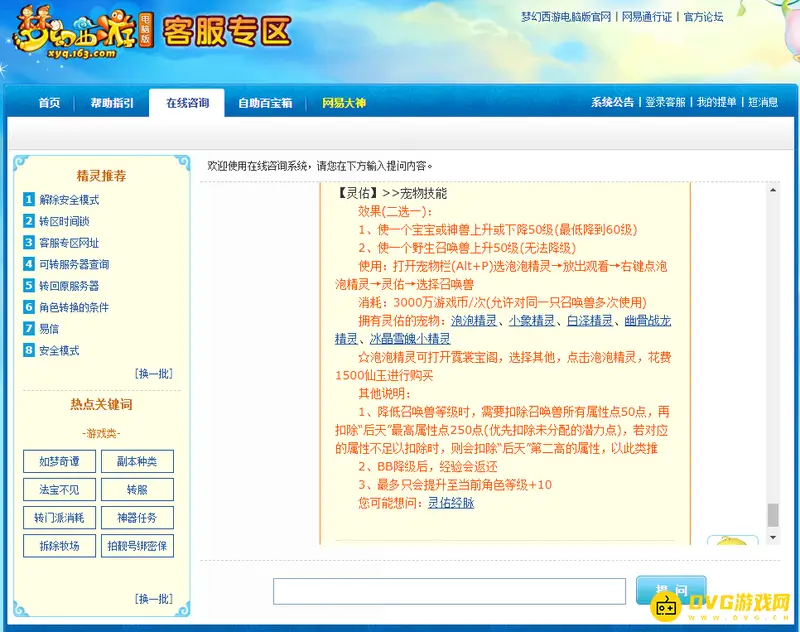
Task: Open the 灵佑经脉 suggested question
Action: tap(451, 503)
